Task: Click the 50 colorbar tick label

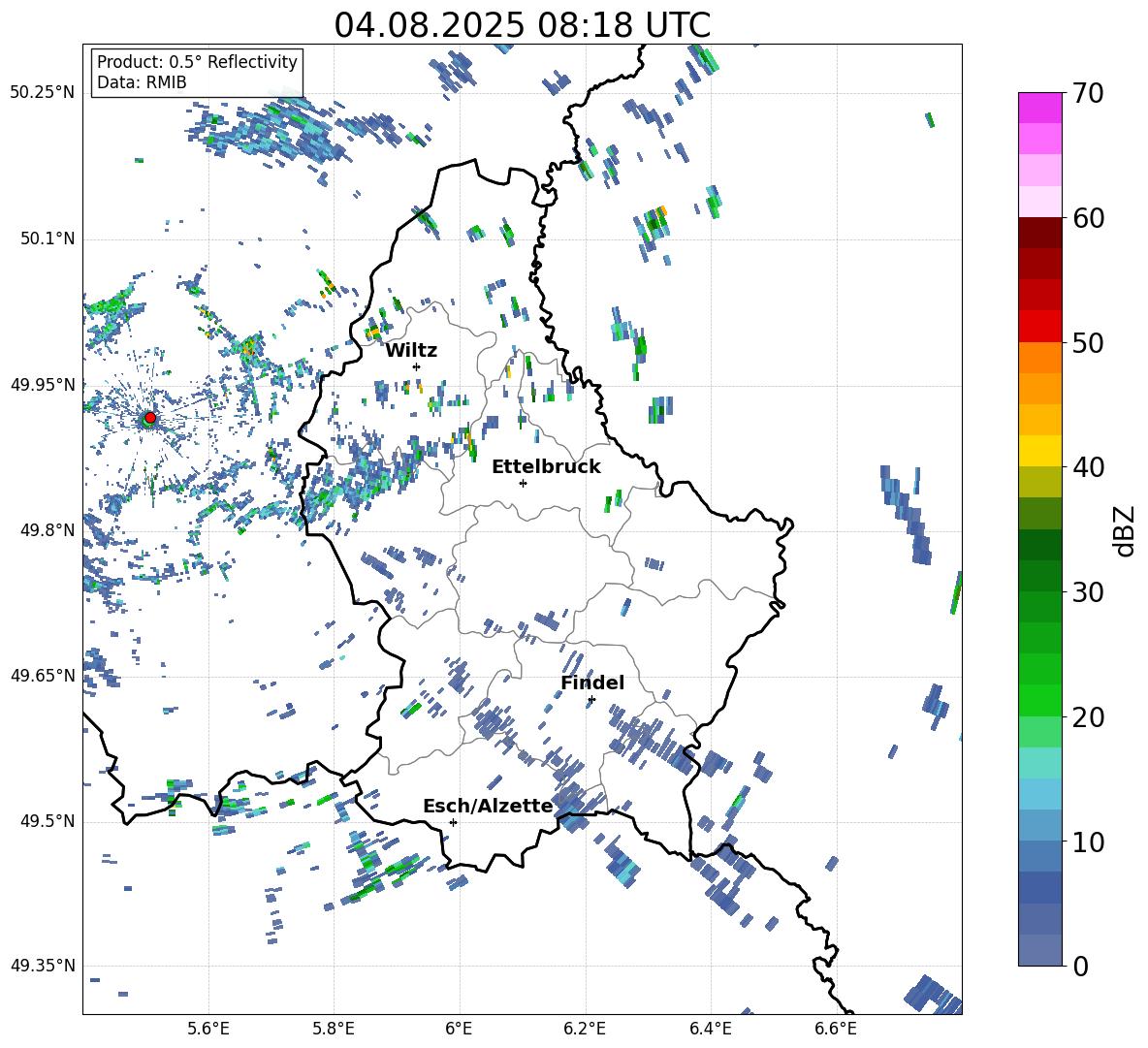Action: [x=1088, y=342]
